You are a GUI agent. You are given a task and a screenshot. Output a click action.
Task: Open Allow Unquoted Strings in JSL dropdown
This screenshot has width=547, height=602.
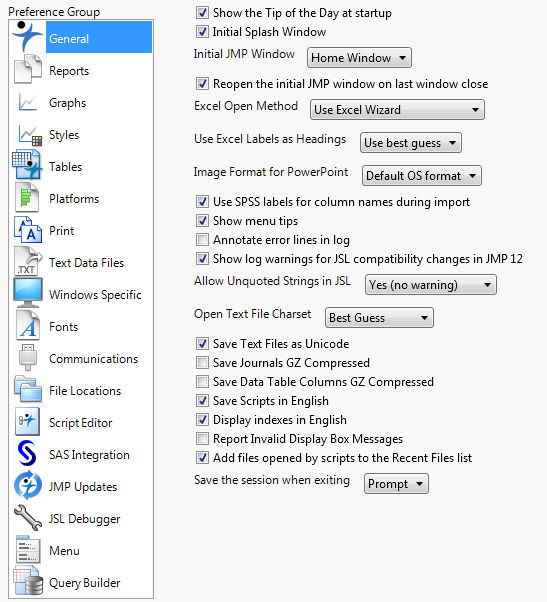[x=431, y=285]
